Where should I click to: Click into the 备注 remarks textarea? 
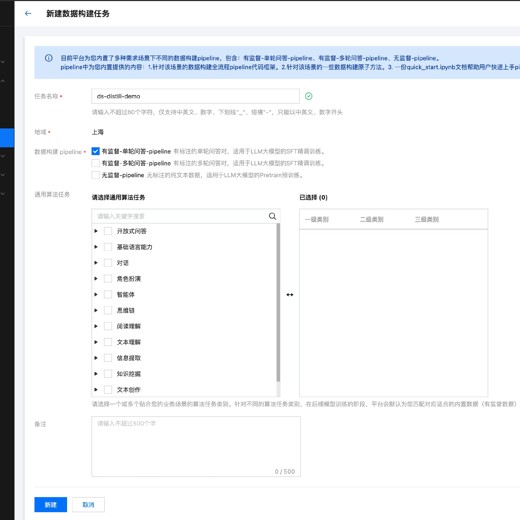[x=196, y=446]
